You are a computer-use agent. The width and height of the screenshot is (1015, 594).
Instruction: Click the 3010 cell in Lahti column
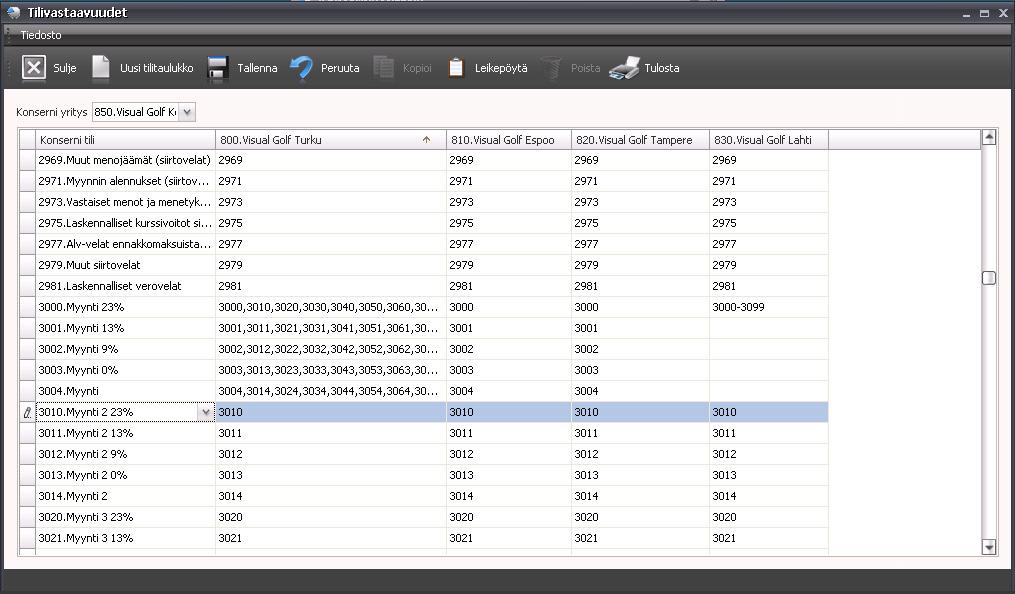769,412
